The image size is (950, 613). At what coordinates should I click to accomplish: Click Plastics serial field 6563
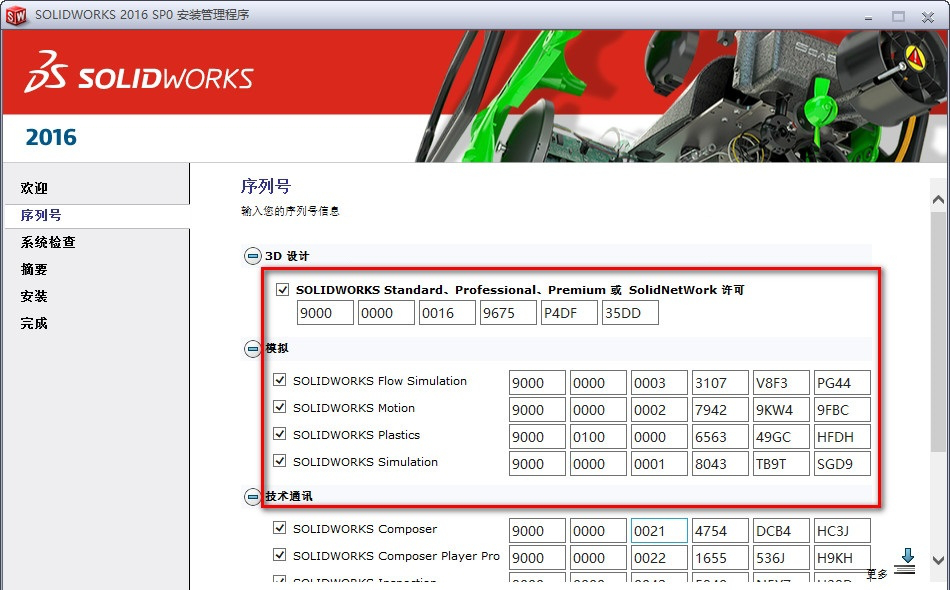pyautogui.click(x=720, y=437)
